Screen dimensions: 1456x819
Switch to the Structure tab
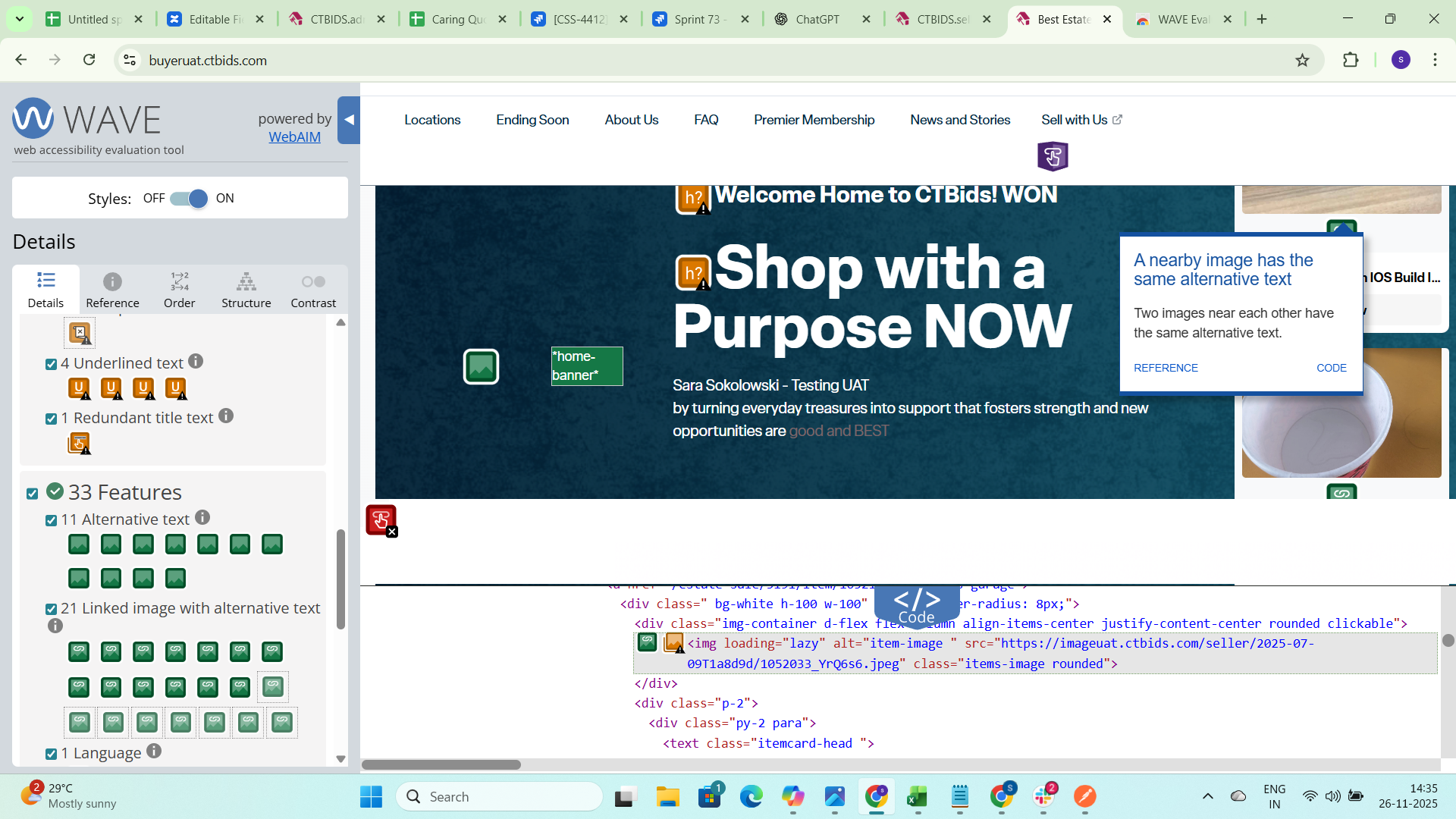pyautogui.click(x=246, y=290)
